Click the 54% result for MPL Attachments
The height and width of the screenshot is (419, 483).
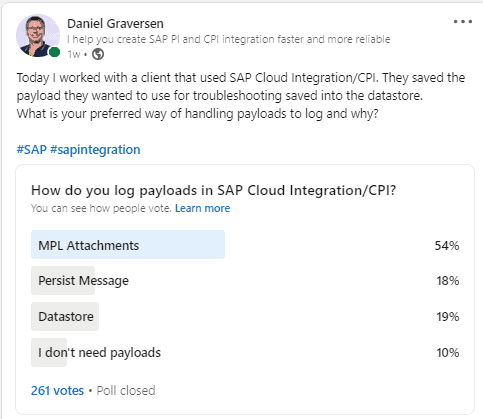tap(447, 246)
